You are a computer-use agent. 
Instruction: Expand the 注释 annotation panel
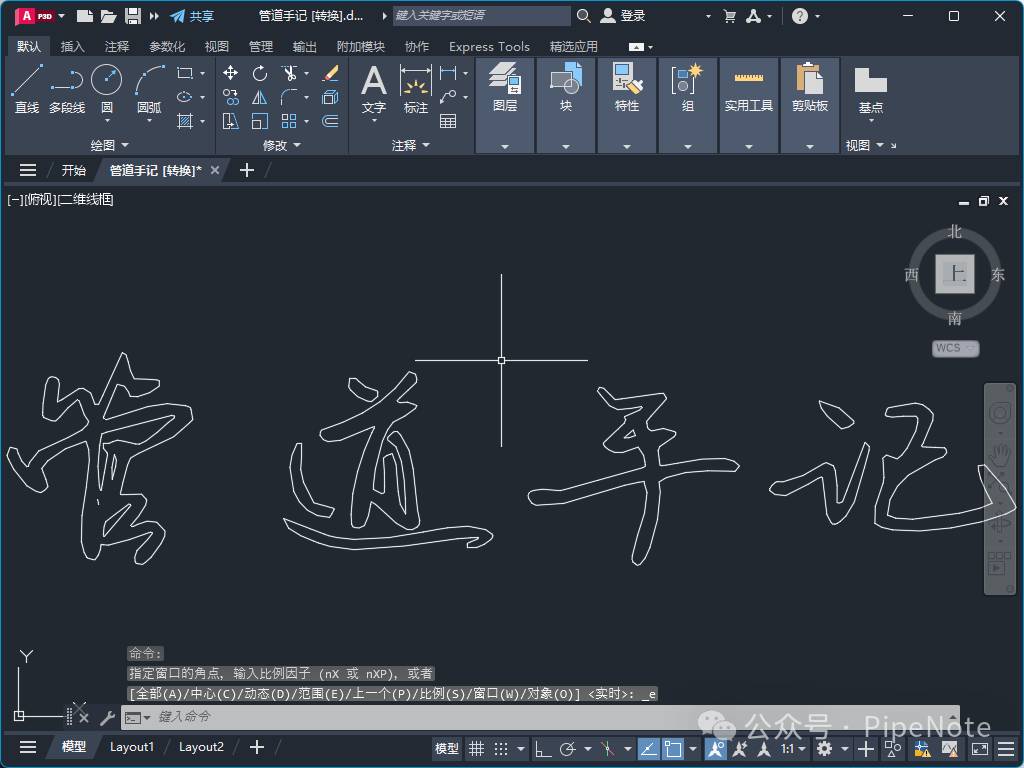point(411,145)
